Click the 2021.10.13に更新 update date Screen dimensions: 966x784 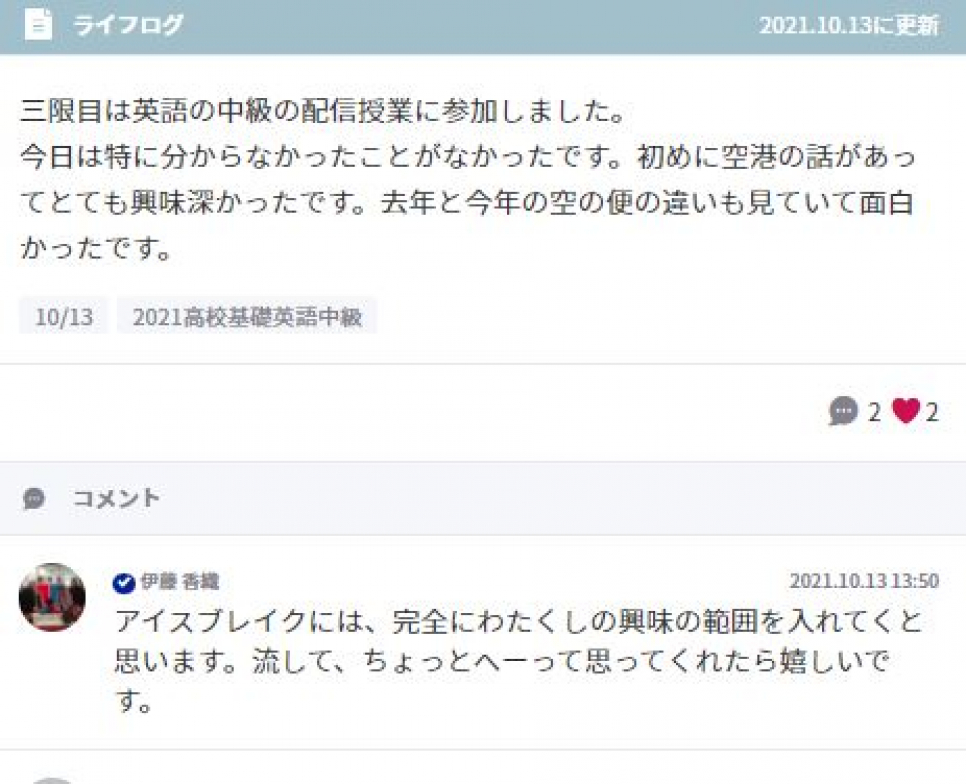click(x=849, y=26)
